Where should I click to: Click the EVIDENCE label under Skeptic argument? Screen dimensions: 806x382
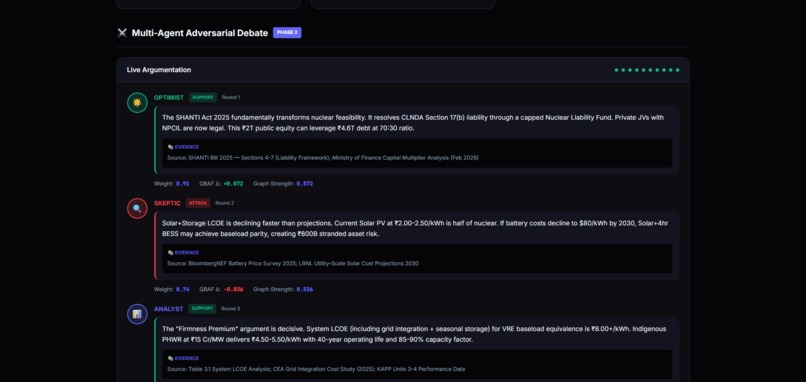click(187, 253)
